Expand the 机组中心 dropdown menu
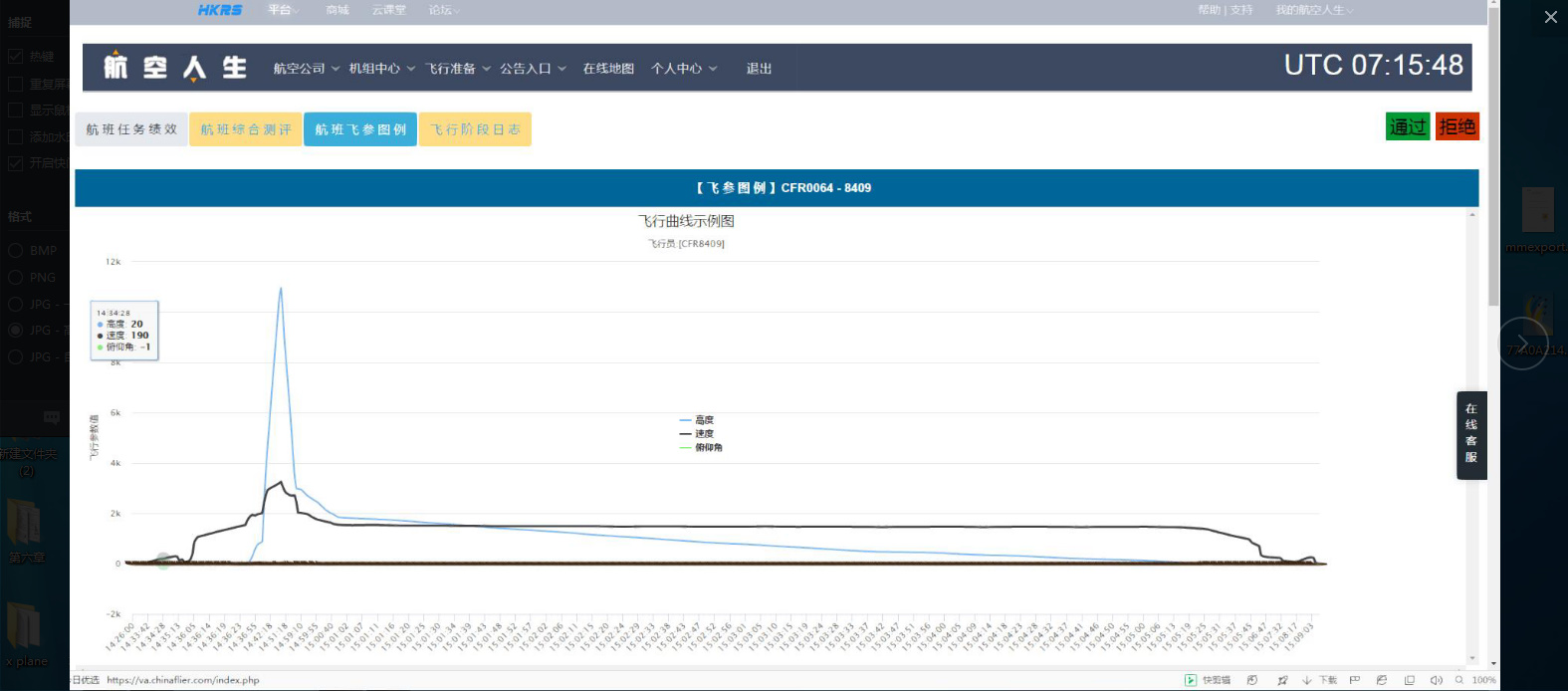The width and height of the screenshot is (1568, 691). click(x=381, y=69)
